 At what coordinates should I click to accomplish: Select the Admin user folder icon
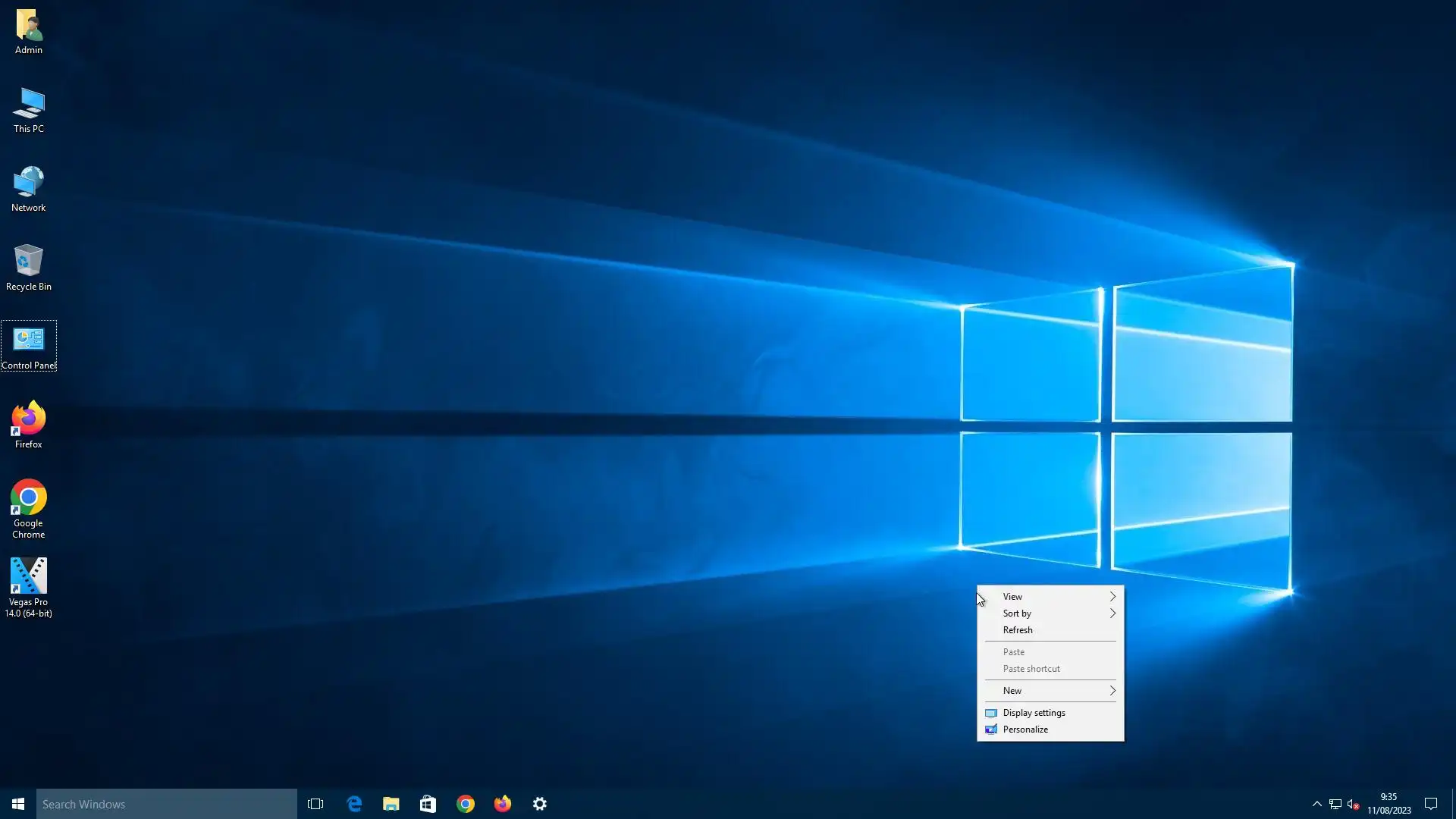point(28,25)
